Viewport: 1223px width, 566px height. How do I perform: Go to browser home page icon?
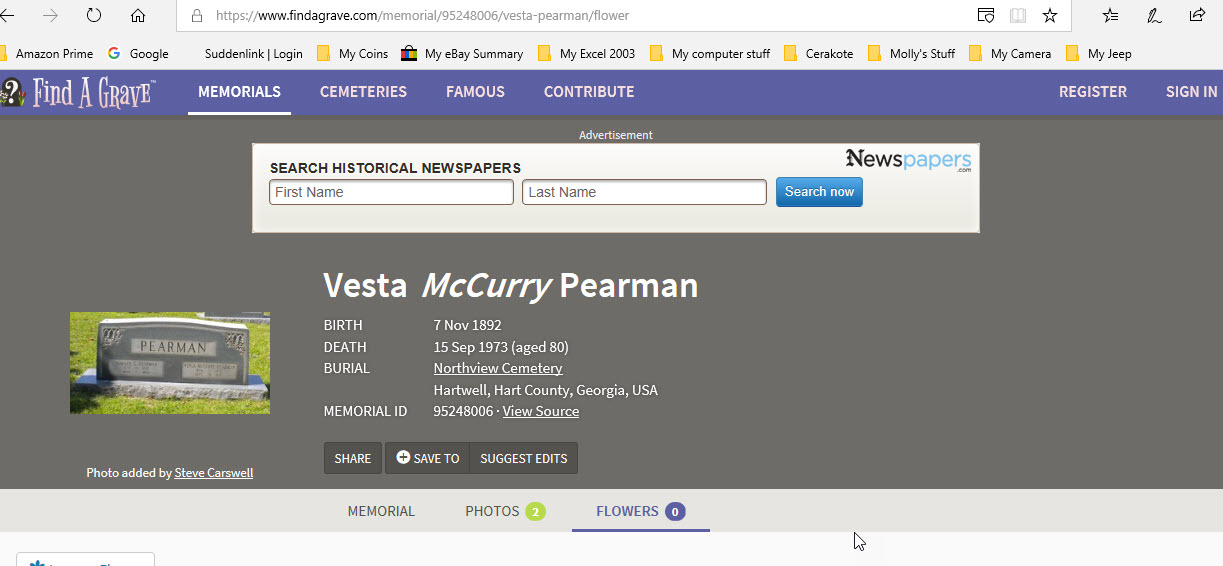pyautogui.click(x=138, y=16)
